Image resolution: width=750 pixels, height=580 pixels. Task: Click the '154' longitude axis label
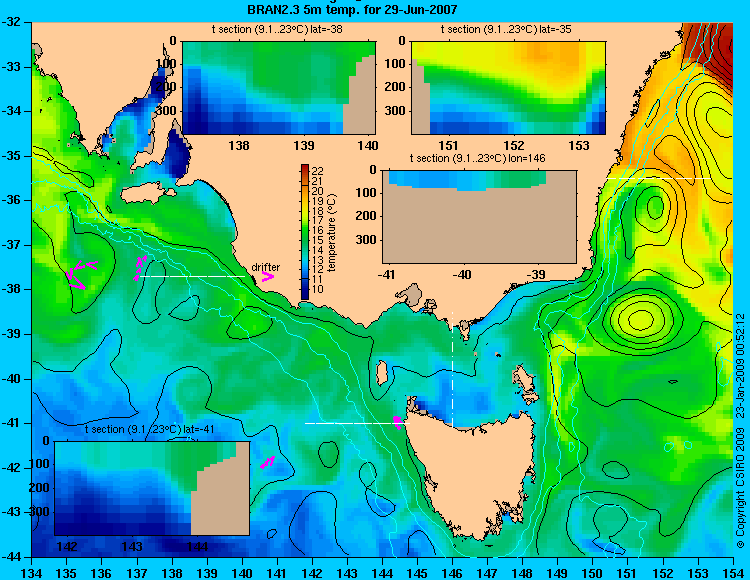733,573
